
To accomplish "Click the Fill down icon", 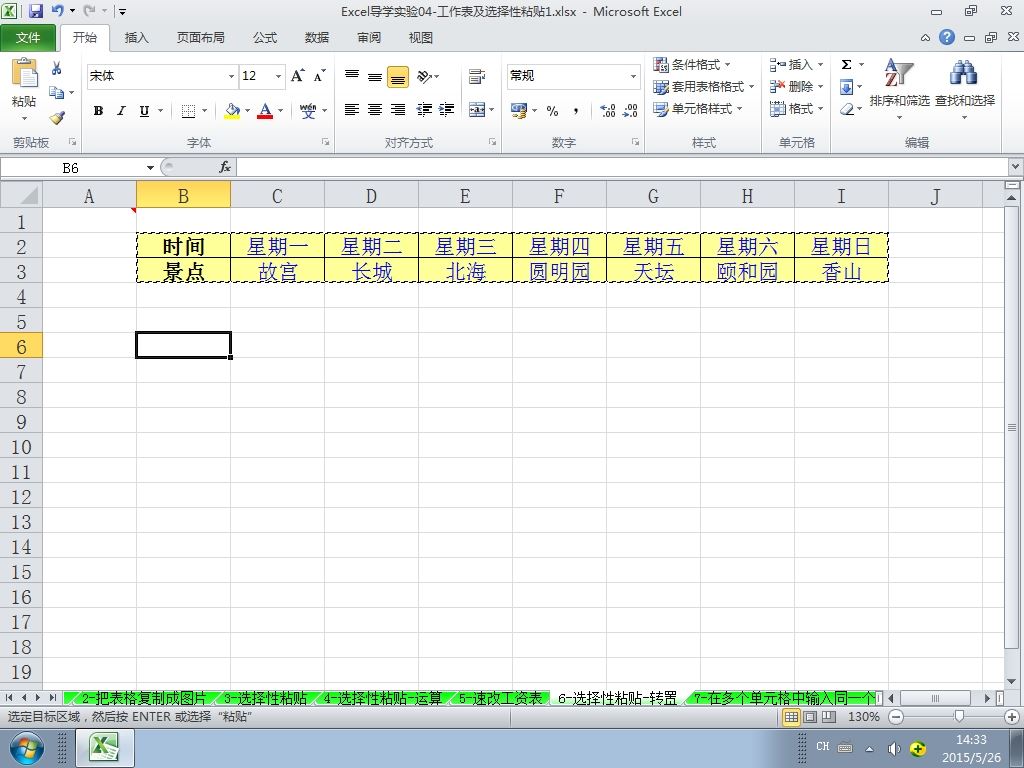I will point(846,87).
